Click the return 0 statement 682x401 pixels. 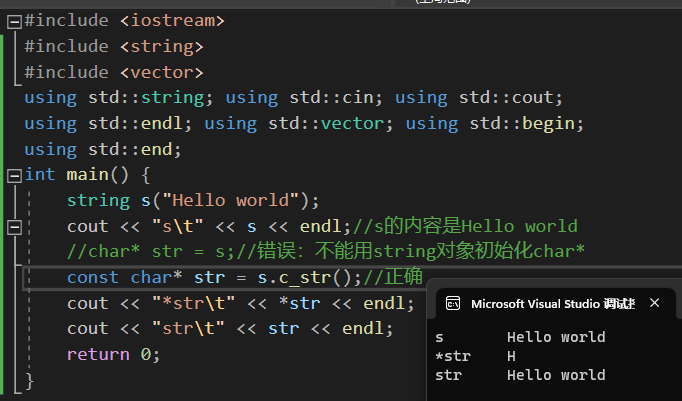[x=113, y=355]
